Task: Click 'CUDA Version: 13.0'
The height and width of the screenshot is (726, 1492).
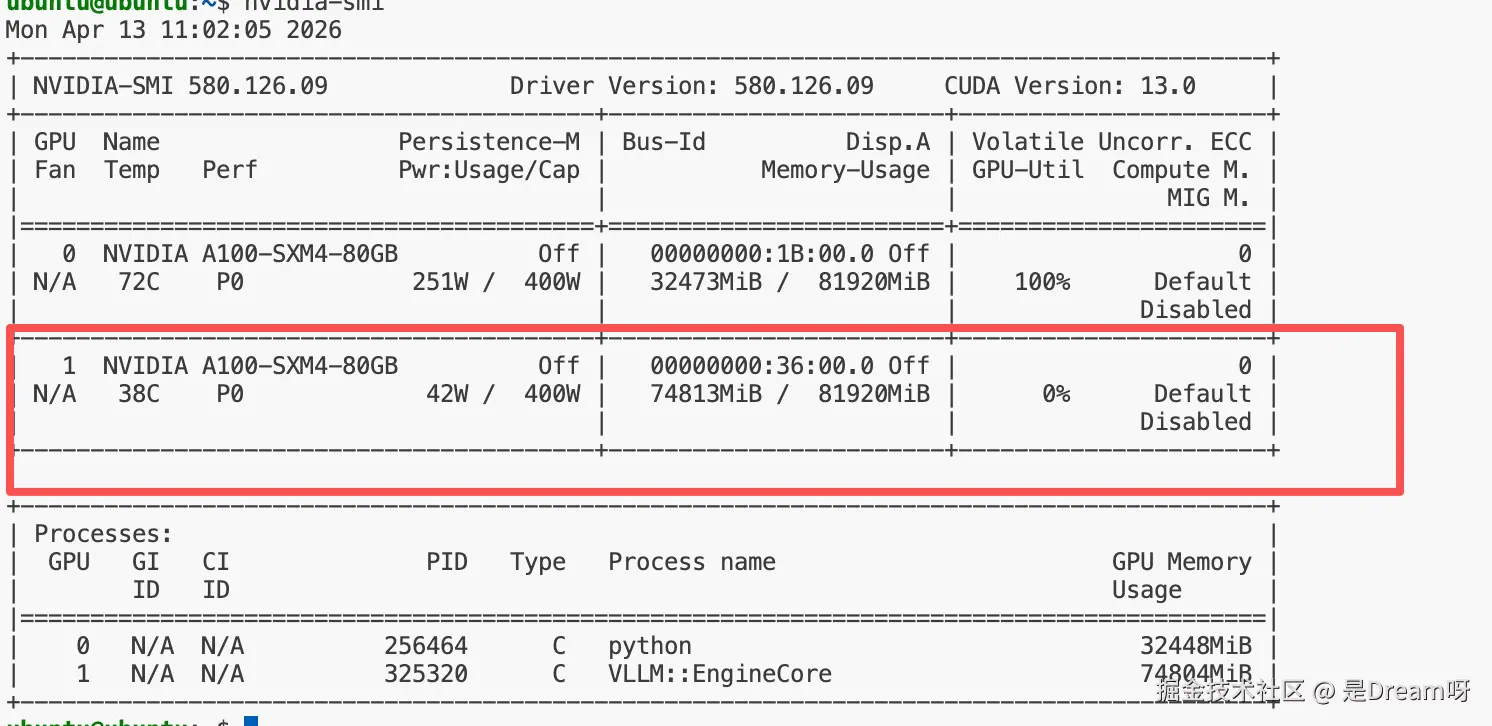Action: (1070, 86)
